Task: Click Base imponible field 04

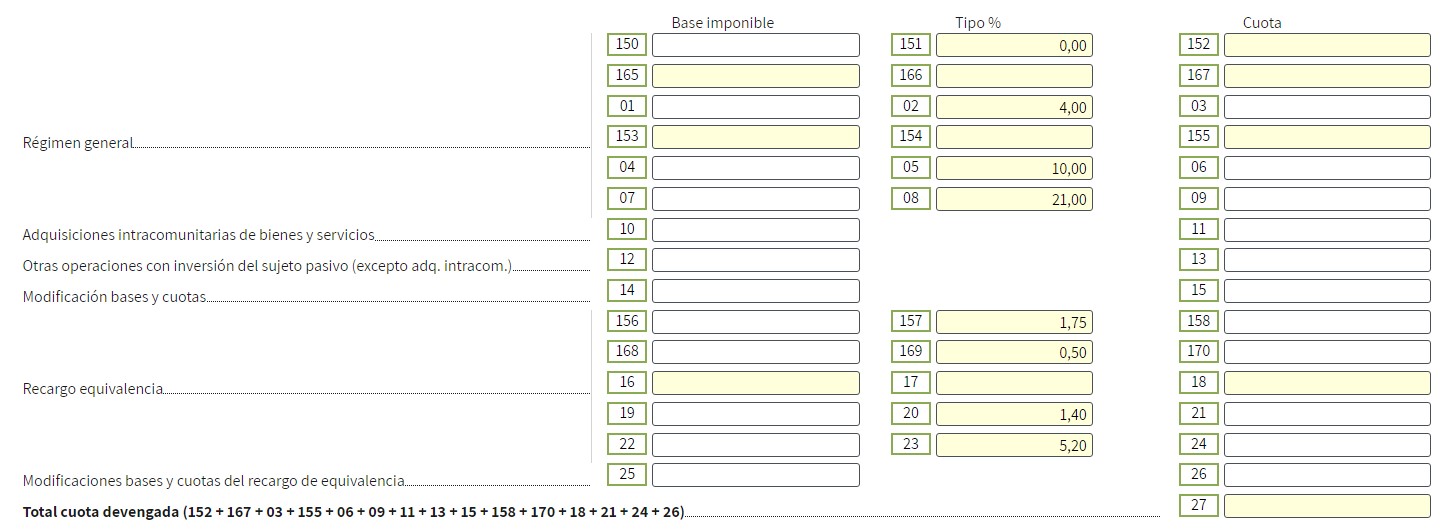Action: (x=755, y=168)
